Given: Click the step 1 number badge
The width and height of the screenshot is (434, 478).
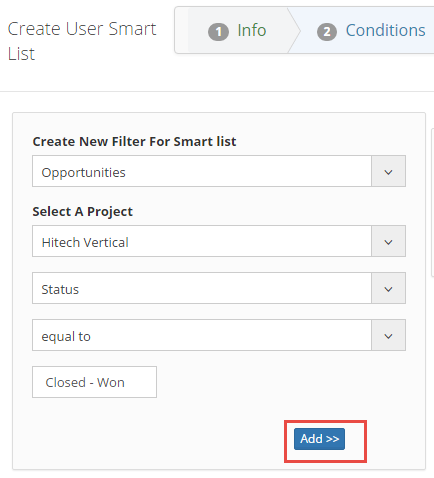Looking at the screenshot, I should pos(218,32).
